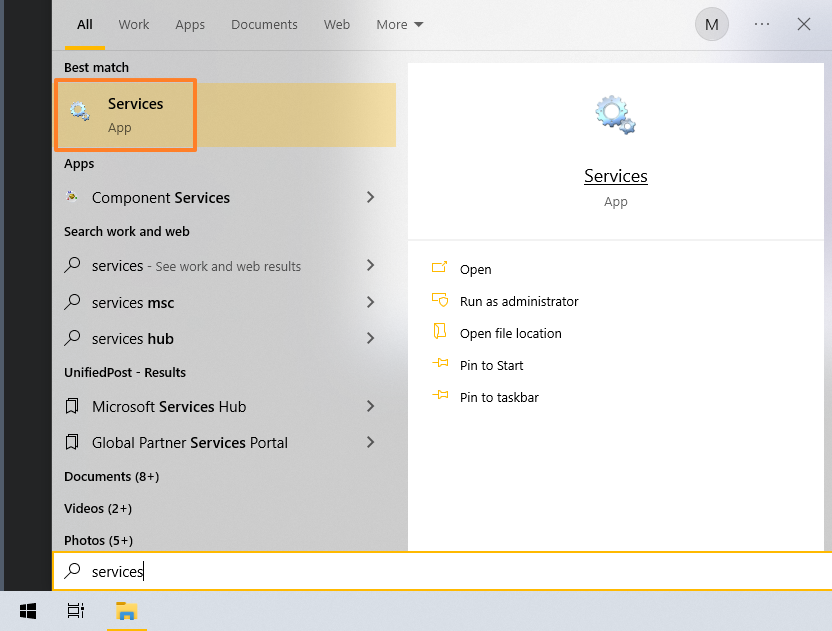Switch to the All tab
832x631 pixels.
(85, 24)
